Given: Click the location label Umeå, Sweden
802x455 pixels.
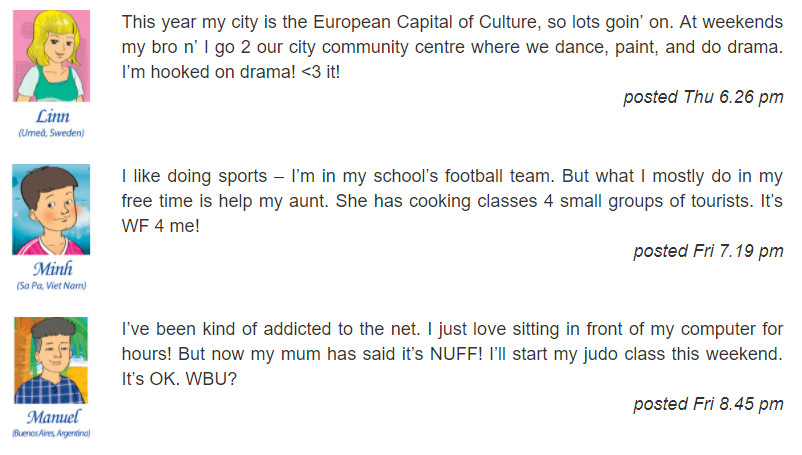Looking at the screenshot, I should coord(52,133).
